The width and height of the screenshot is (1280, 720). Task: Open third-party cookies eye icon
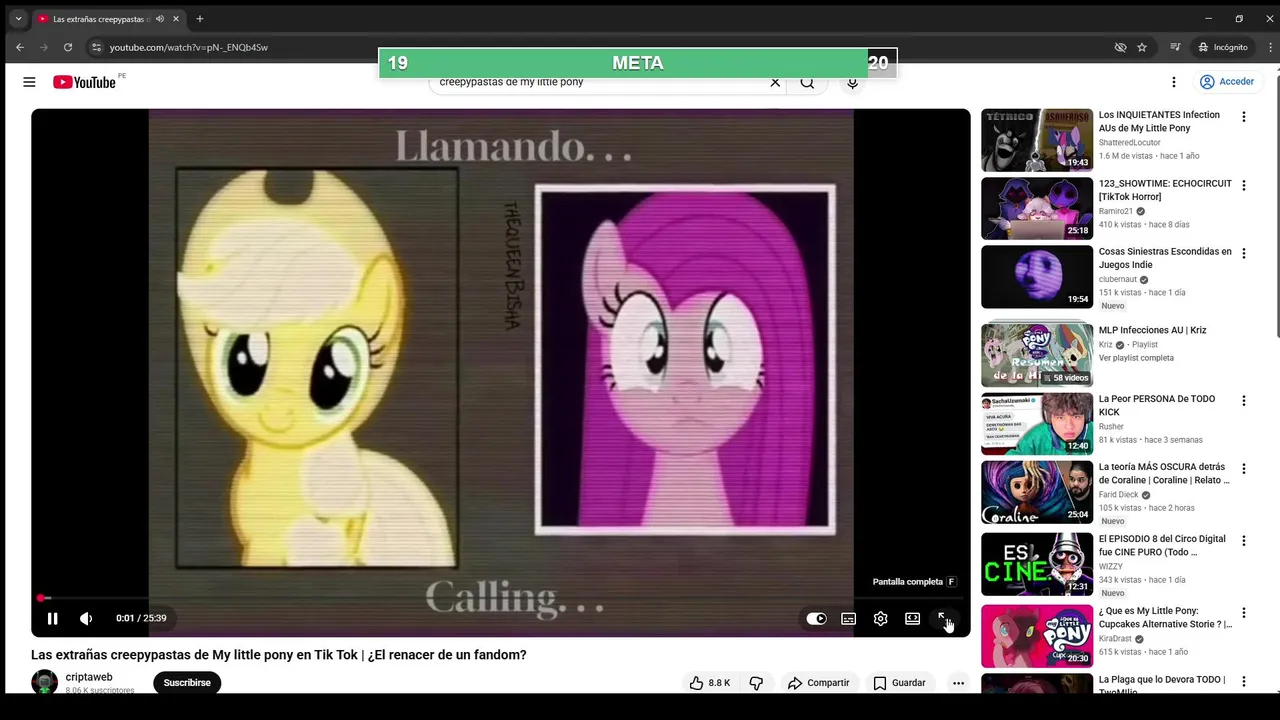click(1120, 47)
